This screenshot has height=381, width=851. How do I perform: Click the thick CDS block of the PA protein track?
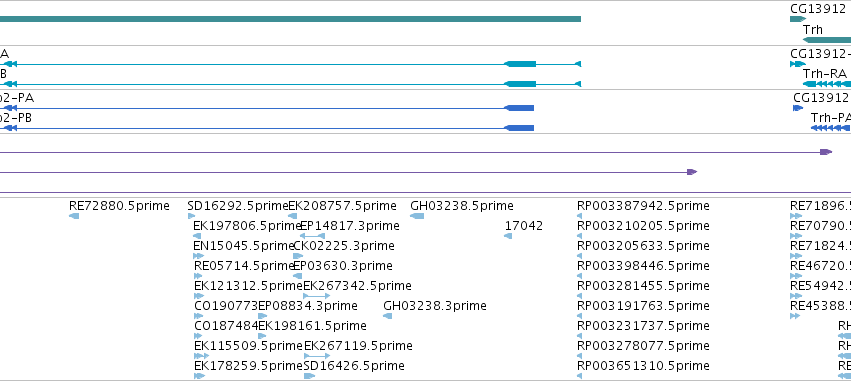click(519, 108)
